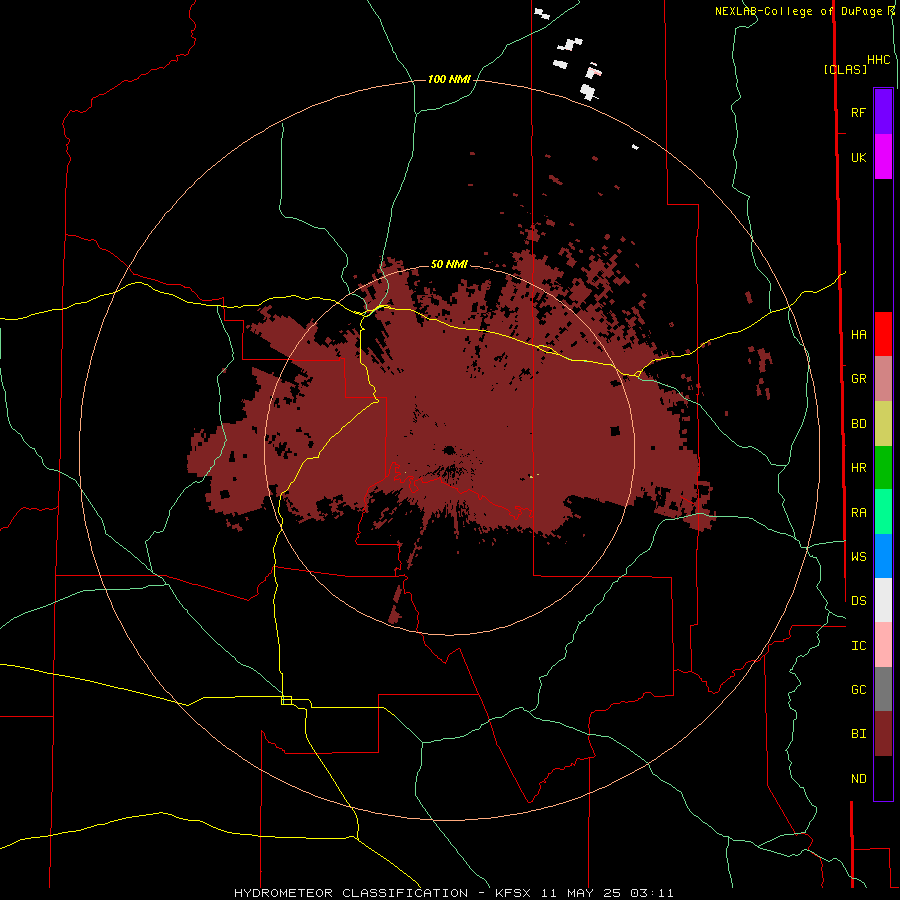The image size is (900, 900).
Task: Click the small yellow pixel in the echo
Action: [x=532, y=476]
